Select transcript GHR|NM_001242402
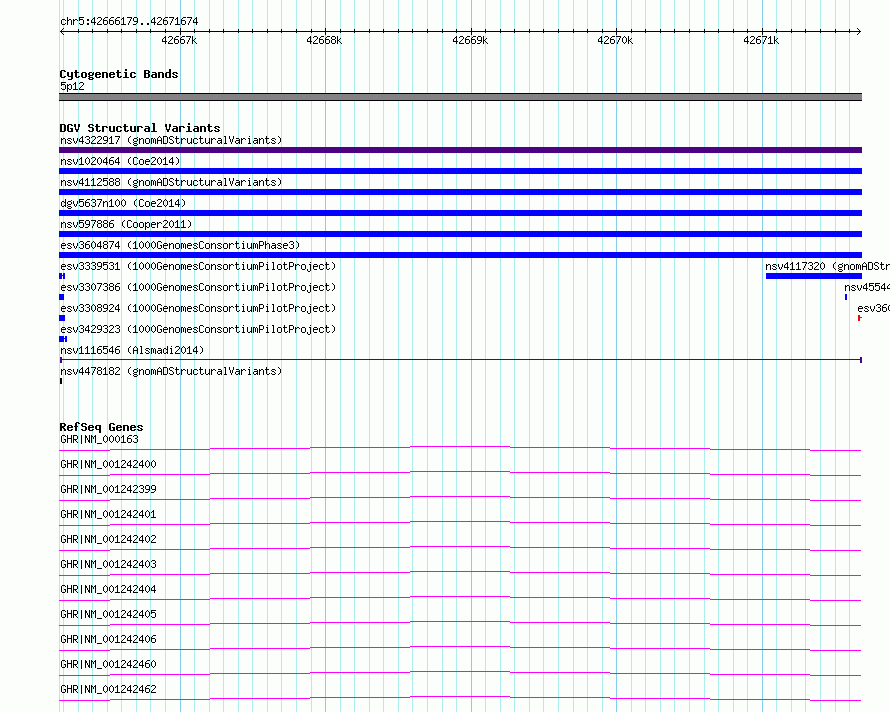Screen dimensions: 890x712 click(x=108, y=539)
